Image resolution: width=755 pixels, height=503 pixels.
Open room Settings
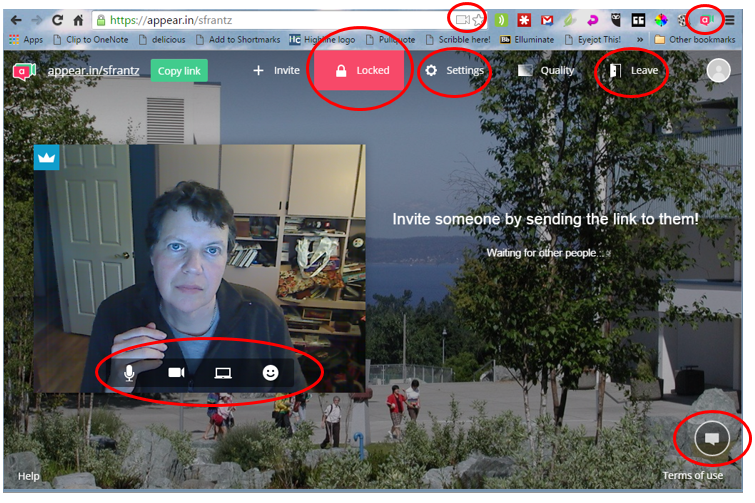(x=455, y=70)
